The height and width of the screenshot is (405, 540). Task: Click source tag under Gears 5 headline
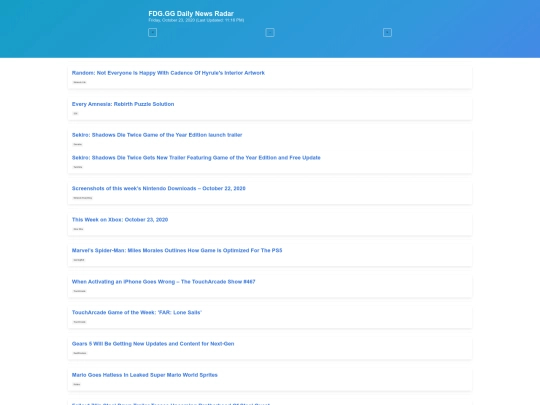pos(80,353)
